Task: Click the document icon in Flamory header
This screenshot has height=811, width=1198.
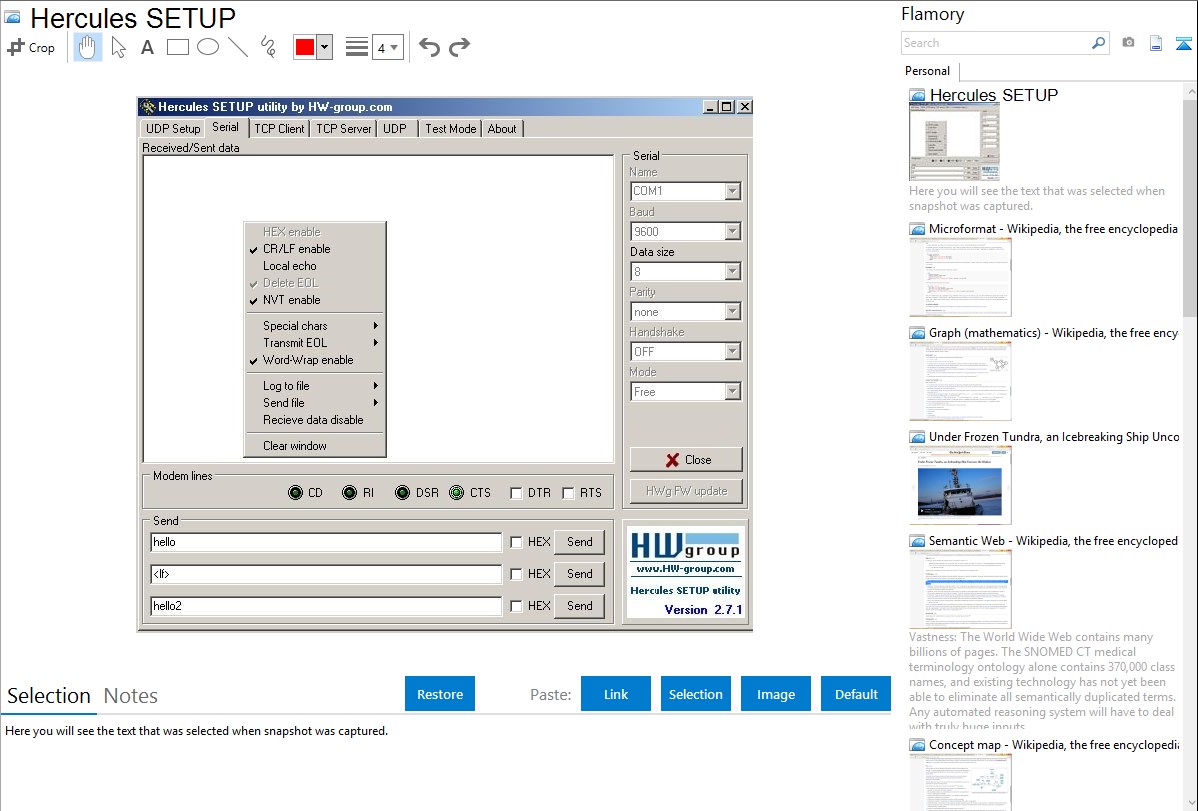Action: [x=1156, y=43]
